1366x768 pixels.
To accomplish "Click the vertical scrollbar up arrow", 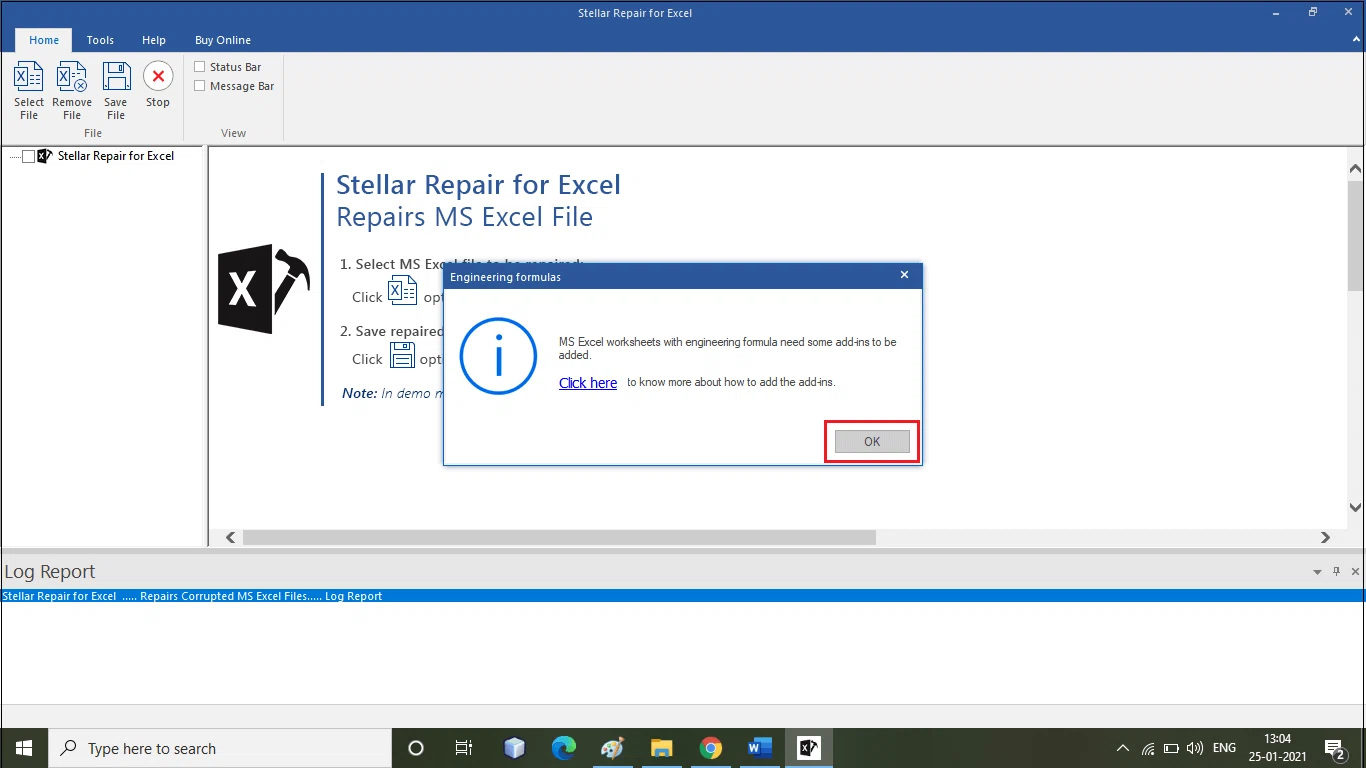I will (1355, 169).
